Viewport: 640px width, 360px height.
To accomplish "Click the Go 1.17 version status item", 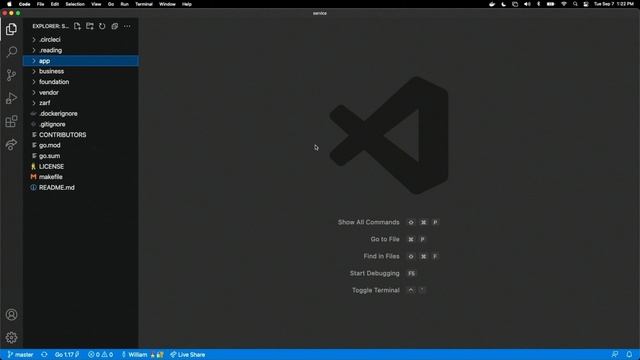I will (x=67, y=355).
